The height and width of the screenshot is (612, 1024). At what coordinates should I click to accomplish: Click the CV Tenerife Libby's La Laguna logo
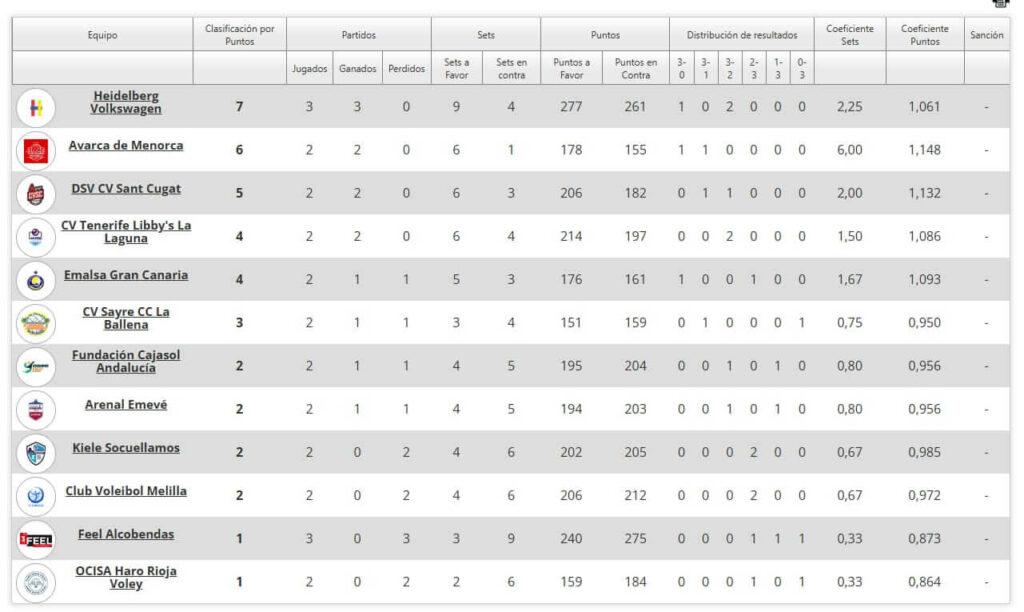coord(35,236)
